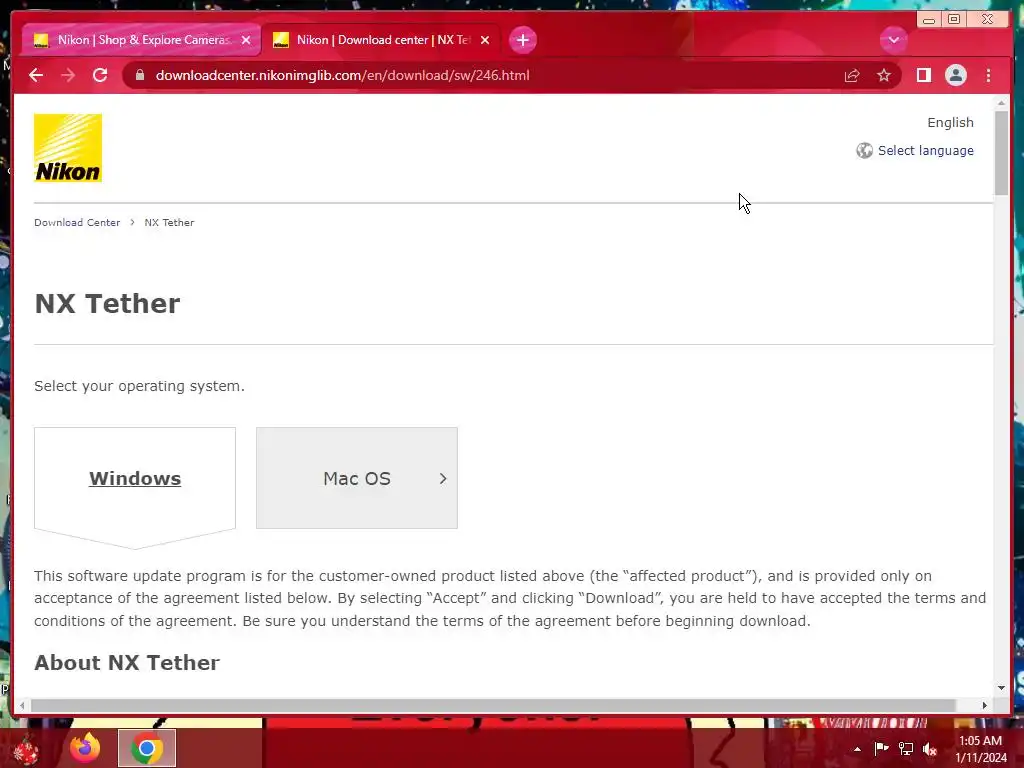
Task: Open the Chrome three-dot menu
Action: (x=988, y=75)
